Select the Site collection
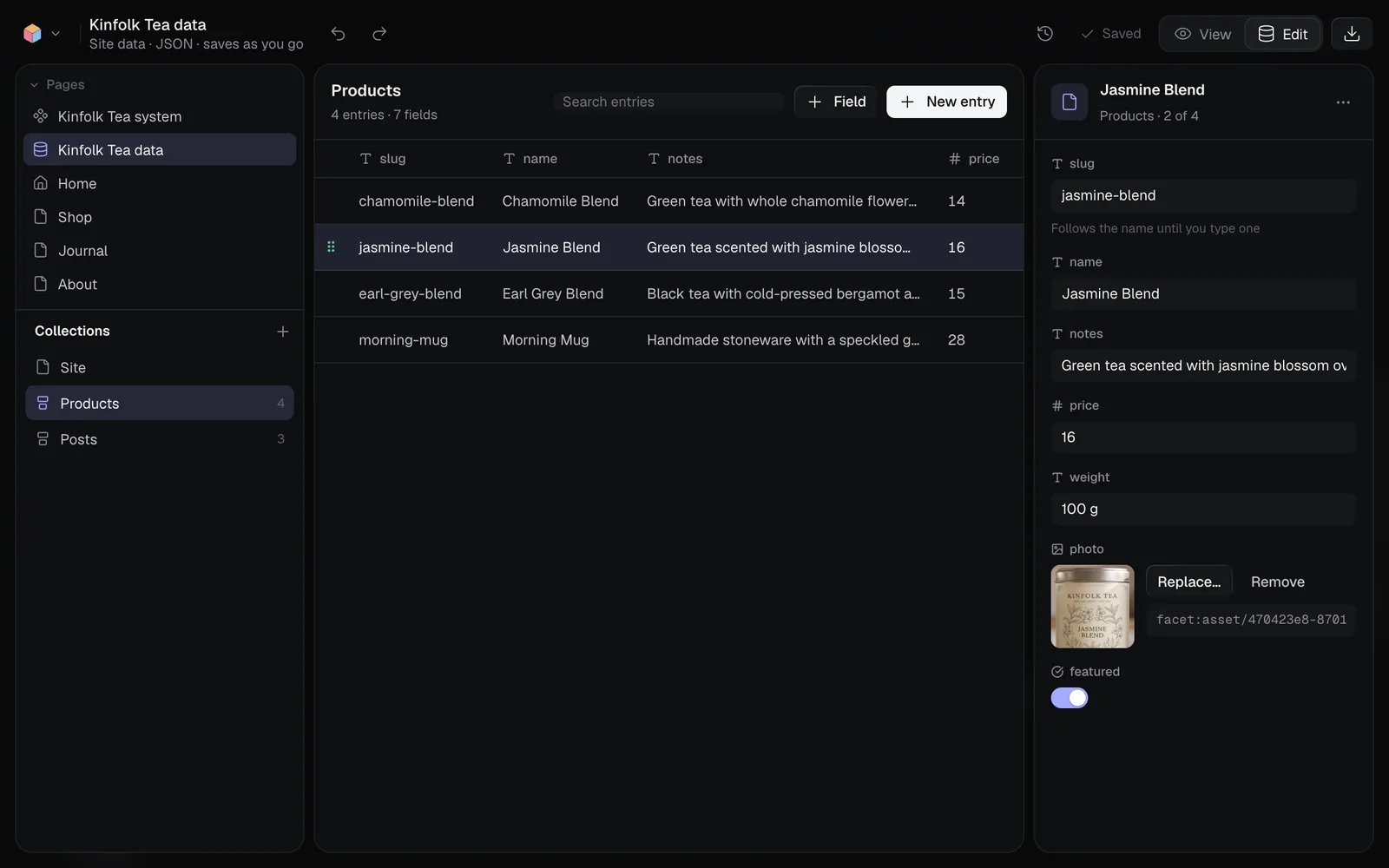Image resolution: width=1389 pixels, height=868 pixels. (160, 367)
